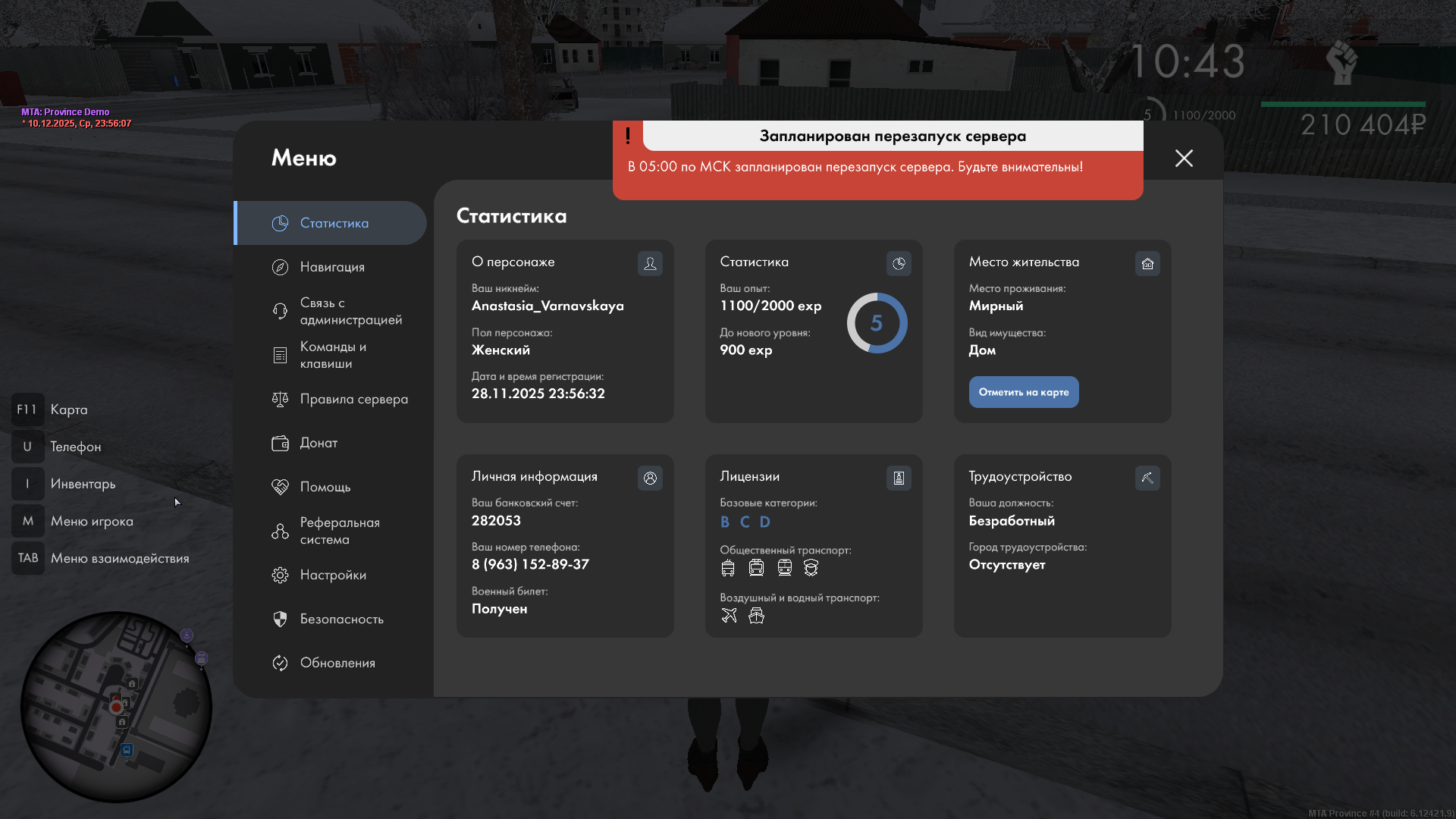Close the Меню window with X

1184,158
